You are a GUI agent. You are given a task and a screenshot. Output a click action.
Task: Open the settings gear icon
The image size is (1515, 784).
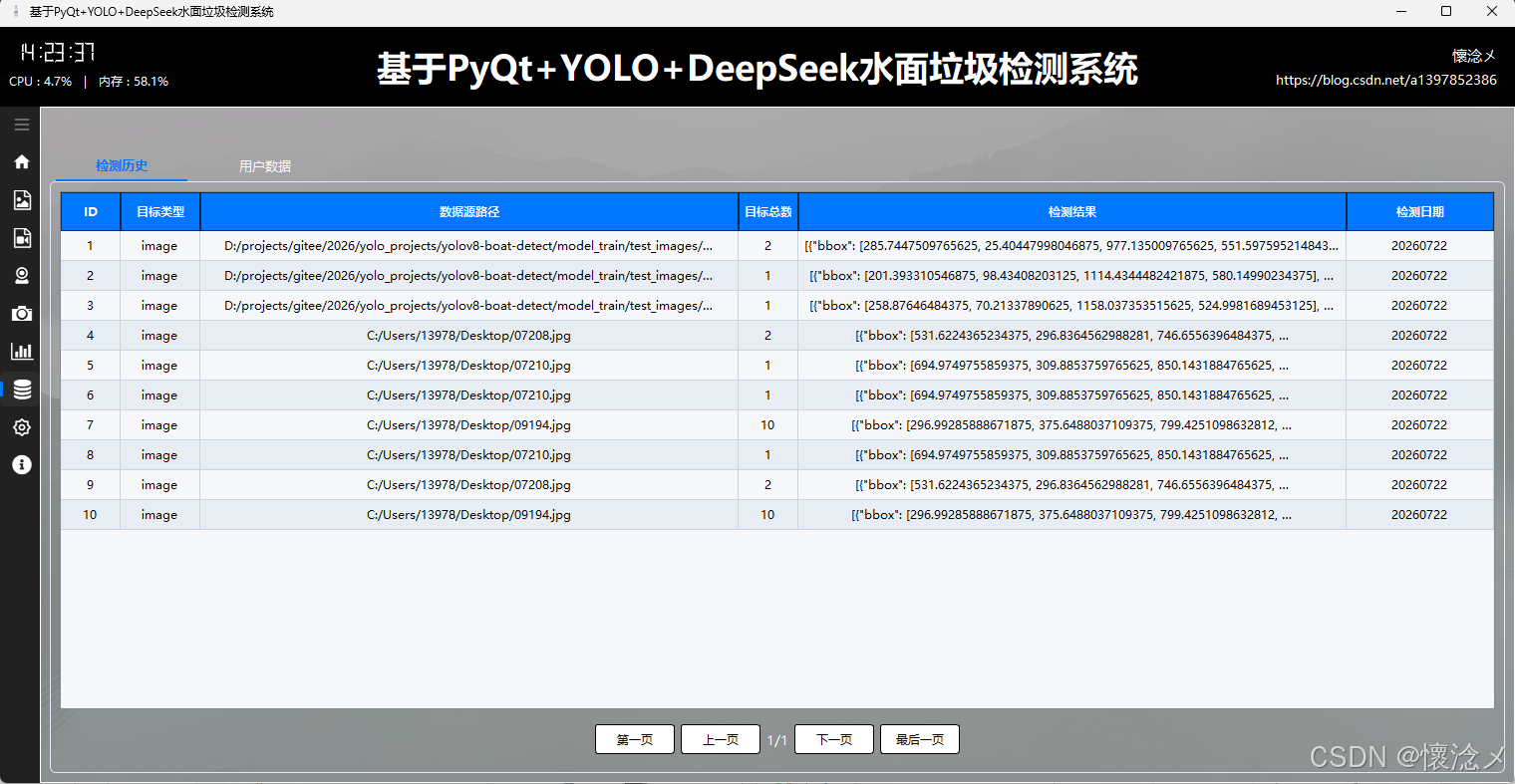(21, 427)
